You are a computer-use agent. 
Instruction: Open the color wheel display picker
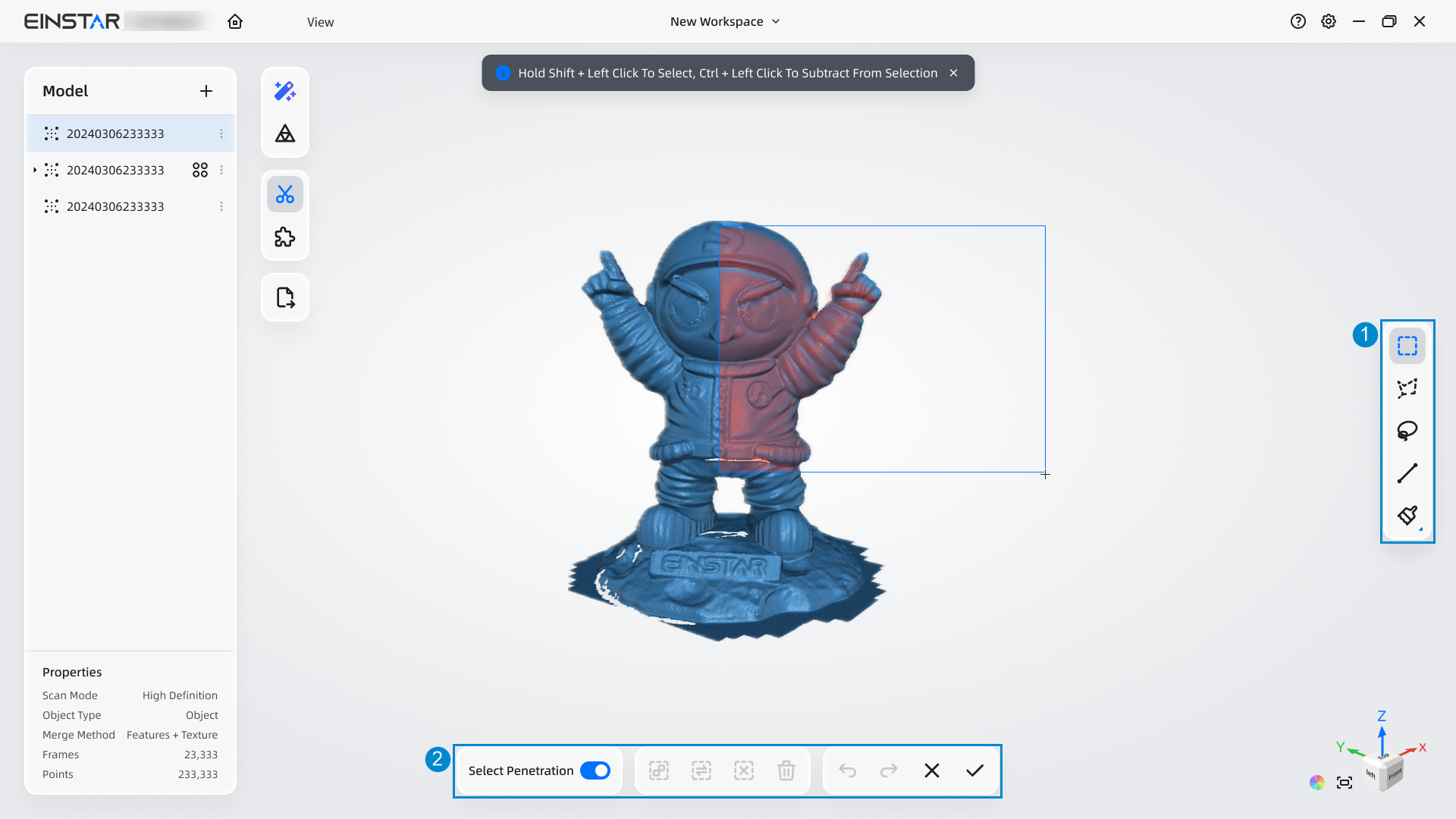pyautogui.click(x=1317, y=783)
